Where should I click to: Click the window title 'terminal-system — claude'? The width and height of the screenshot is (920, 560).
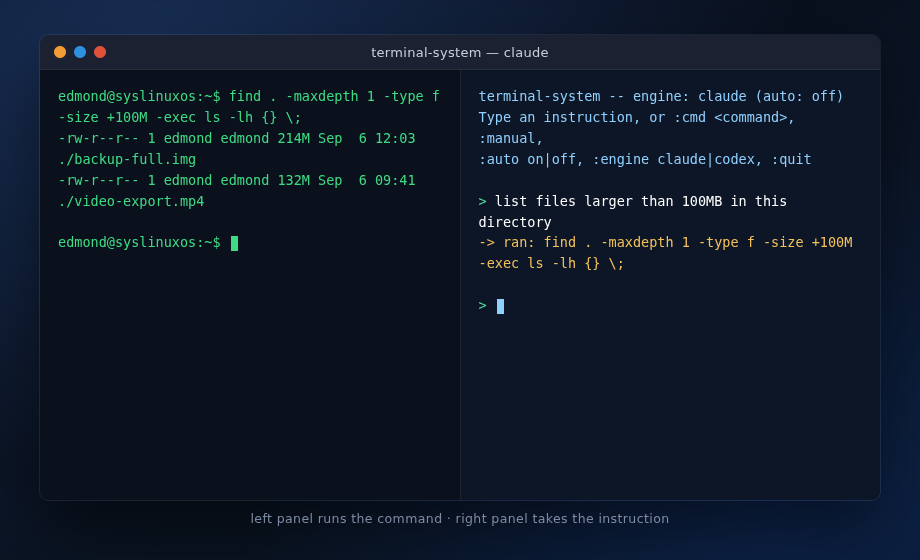click(x=459, y=53)
